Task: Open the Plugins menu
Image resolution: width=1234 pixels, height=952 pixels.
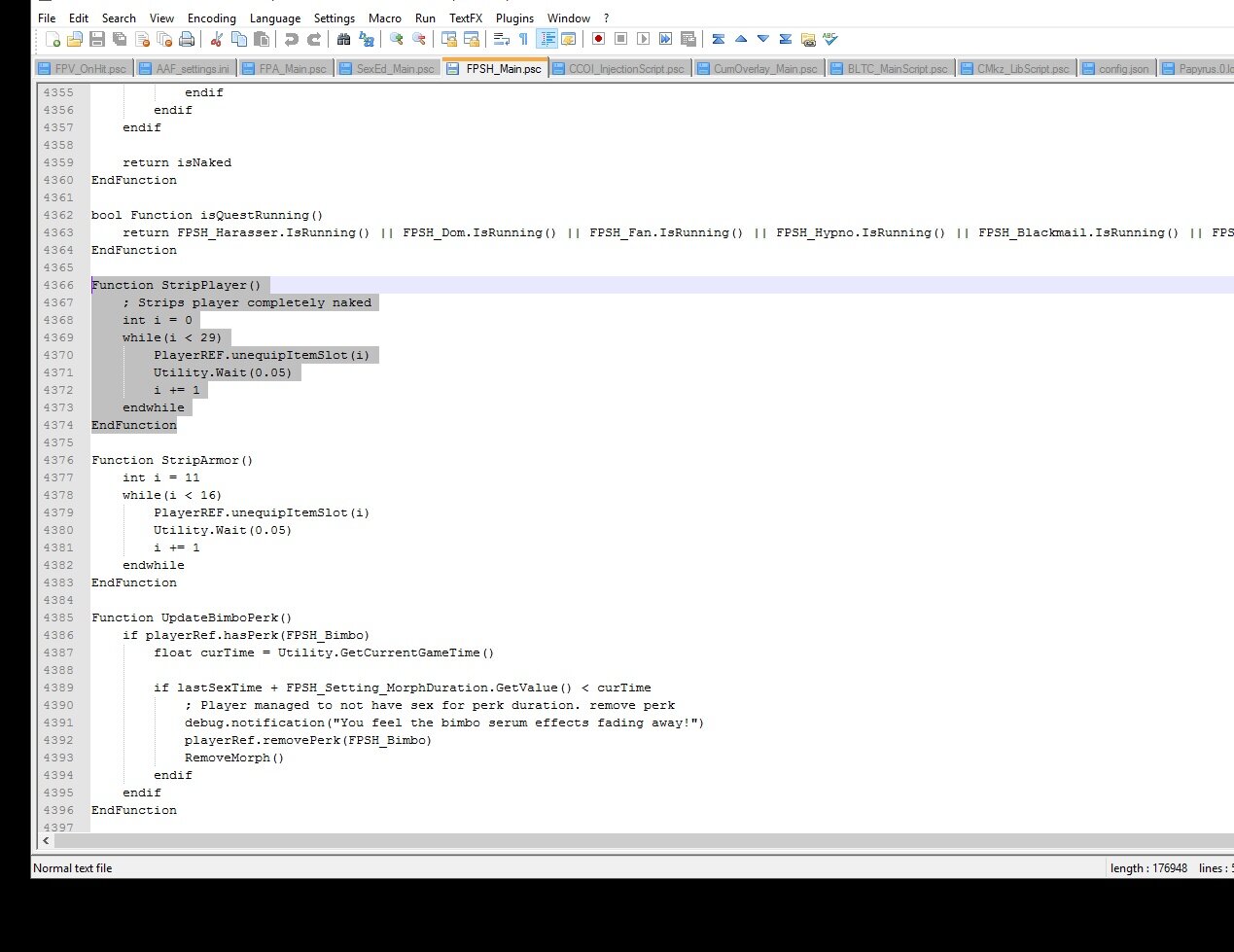Action: click(514, 18)
